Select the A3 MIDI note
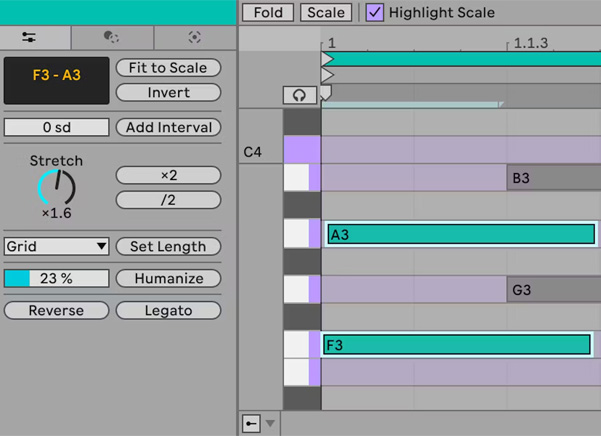 point(461,234)
